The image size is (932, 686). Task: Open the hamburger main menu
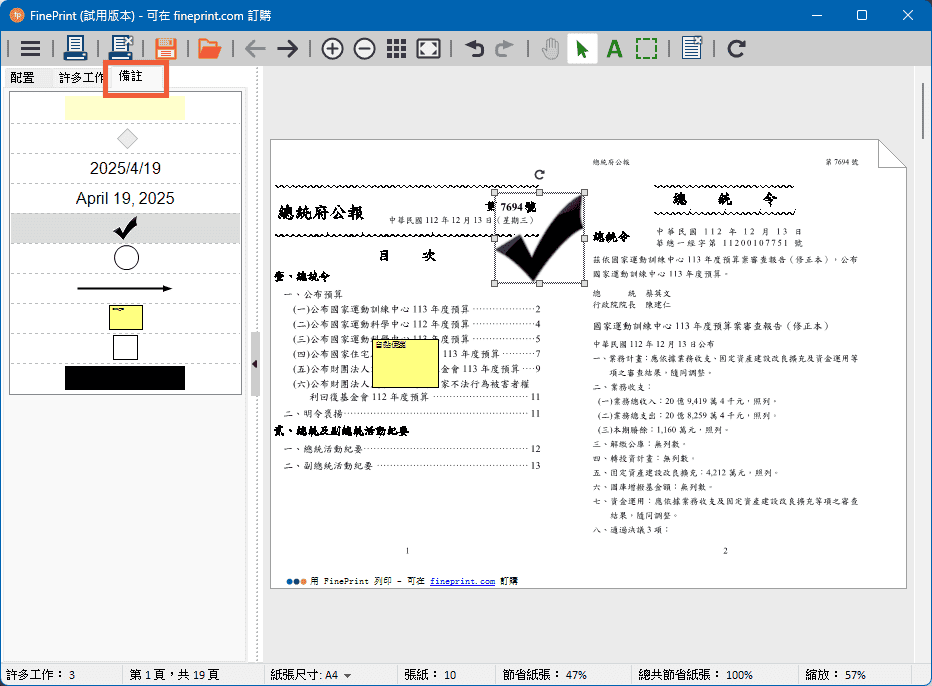pos(31,48)
